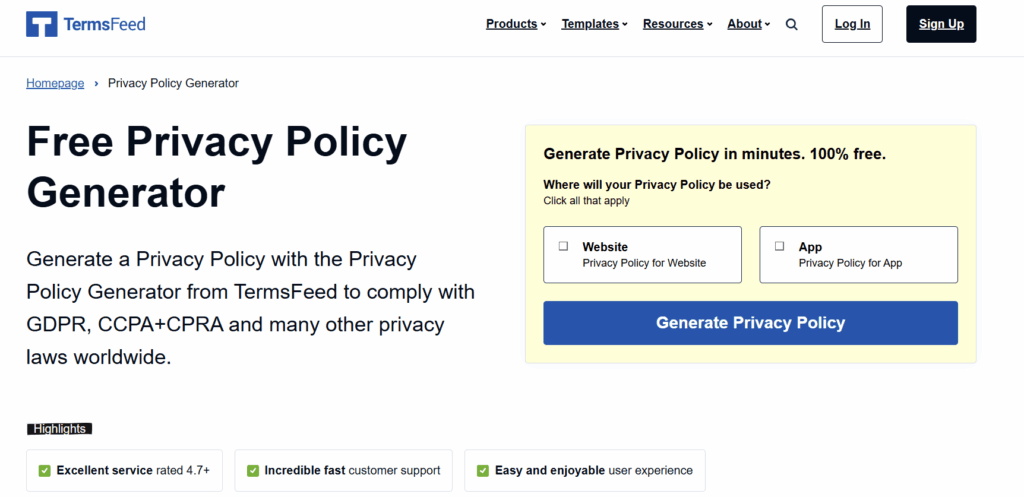Select the Privacy Policy for App option card
Image resolution: width=1024 pixels, height=497 pixels.
(x=858, y=254)
